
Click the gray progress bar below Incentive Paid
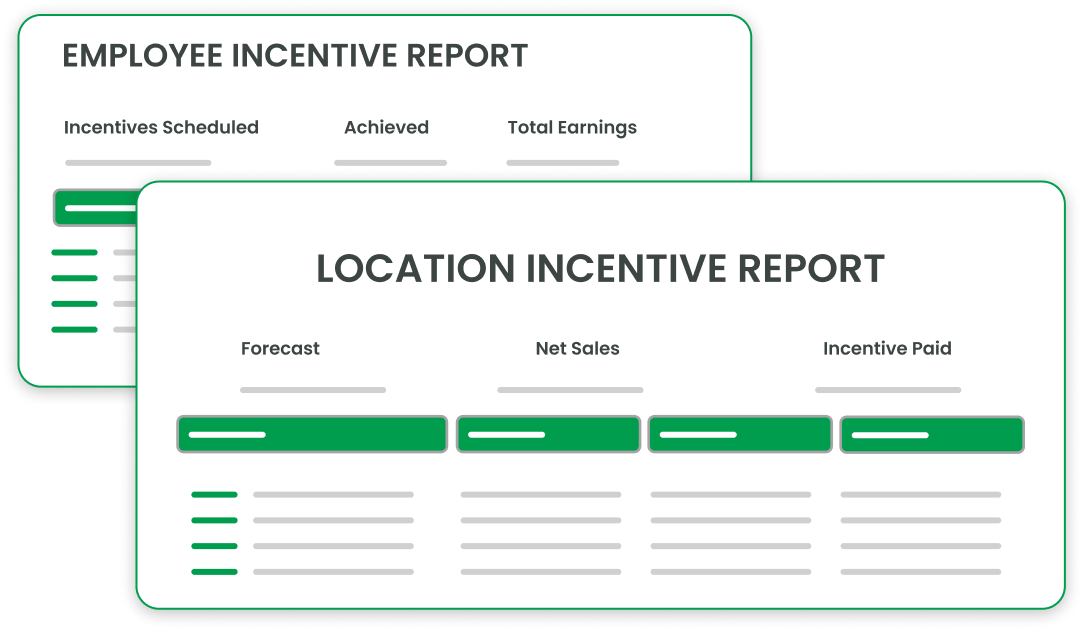pyautogui.click(x=887, y=390)
